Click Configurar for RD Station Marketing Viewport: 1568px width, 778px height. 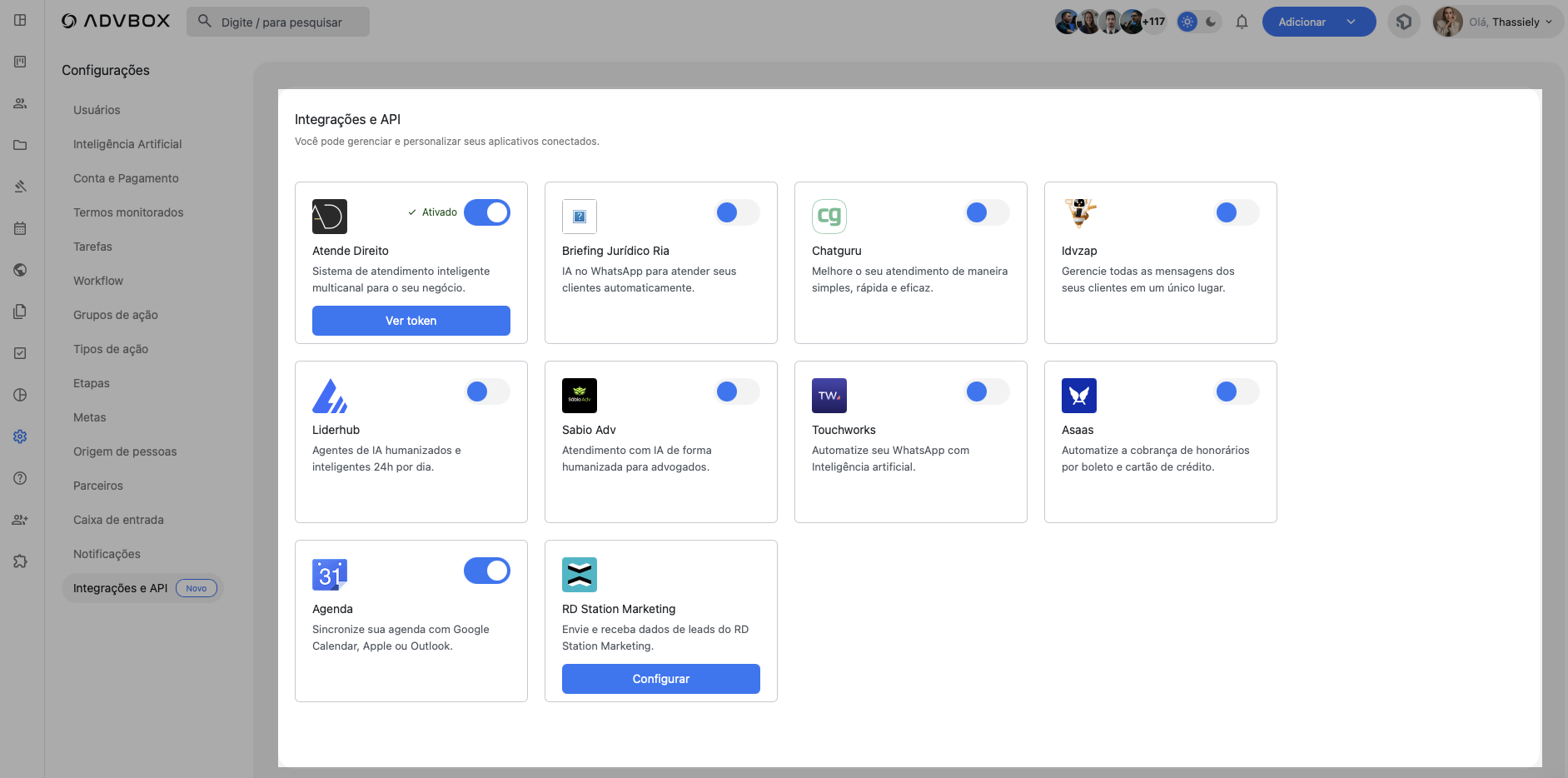[x=660, y=679]
